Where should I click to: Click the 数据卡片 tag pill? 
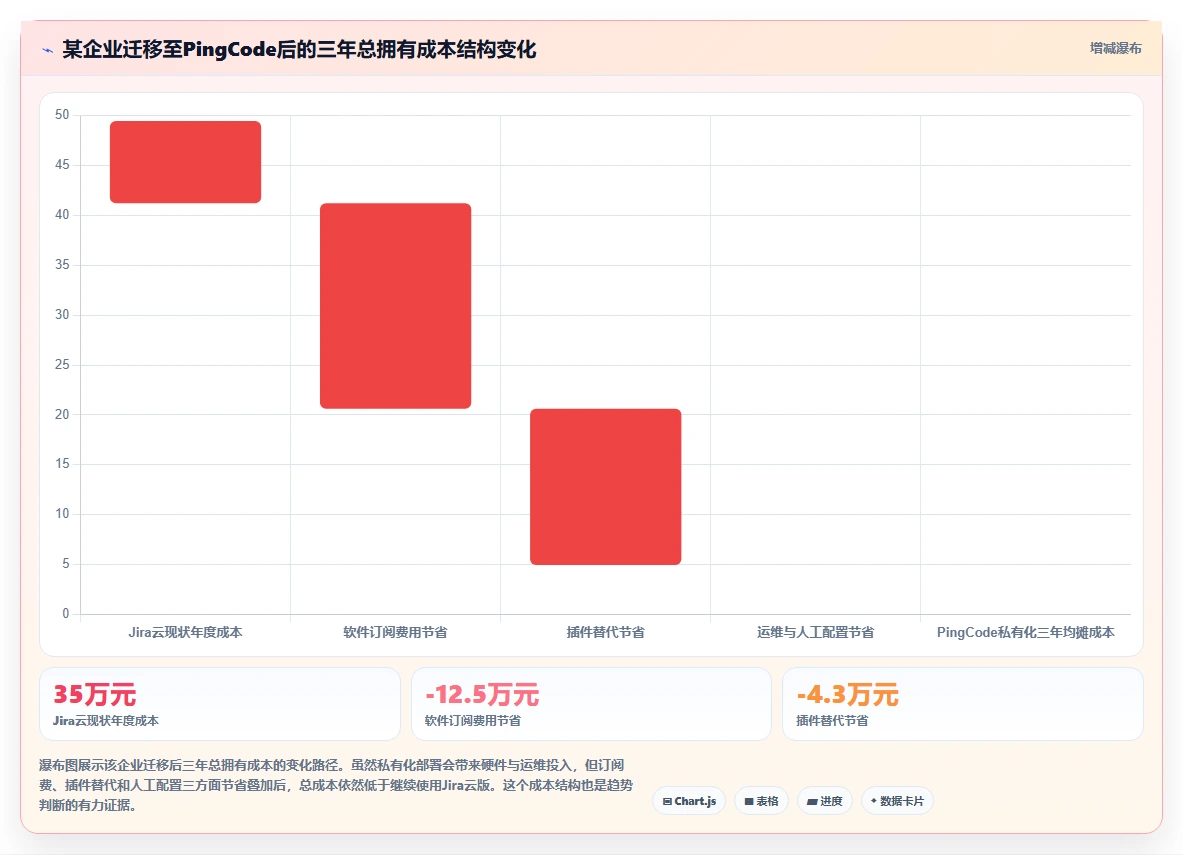click(x=897, y=801)
